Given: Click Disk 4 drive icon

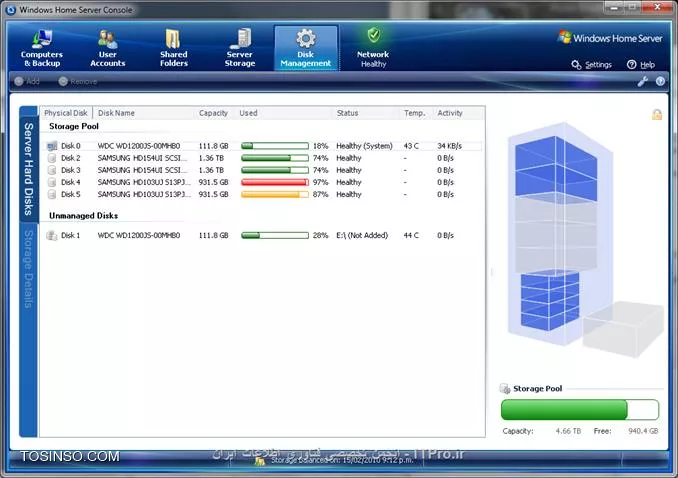Looking at the screenshot, I should (x=52, y=183).
